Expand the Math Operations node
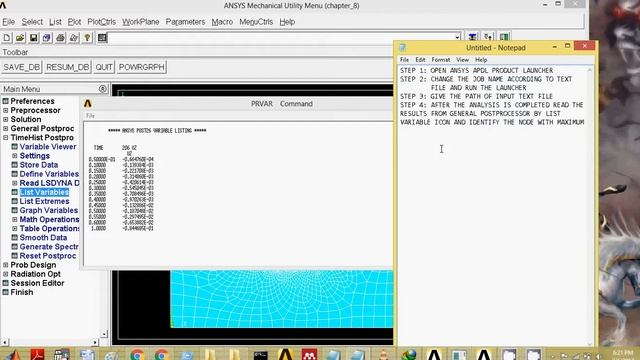640x360 pixels. click(x=15, y=219)
